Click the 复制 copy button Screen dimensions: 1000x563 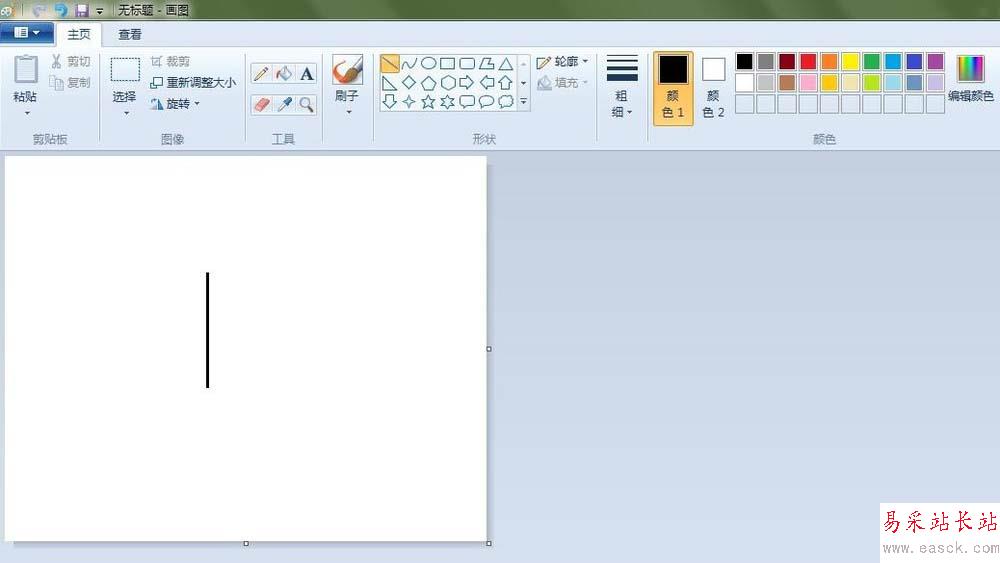70,82
